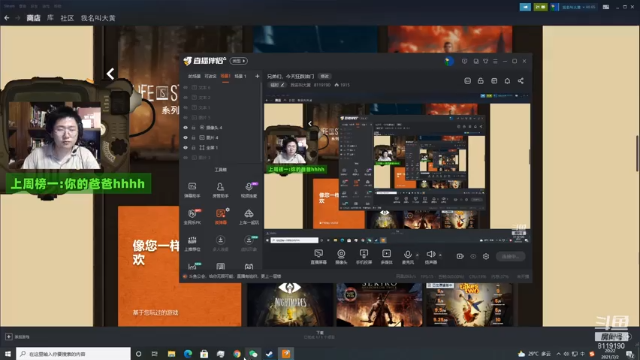Open the settings gear beside the start-stream button
Viewport: 640px width, 360px height.
click(x=486, y=256)
